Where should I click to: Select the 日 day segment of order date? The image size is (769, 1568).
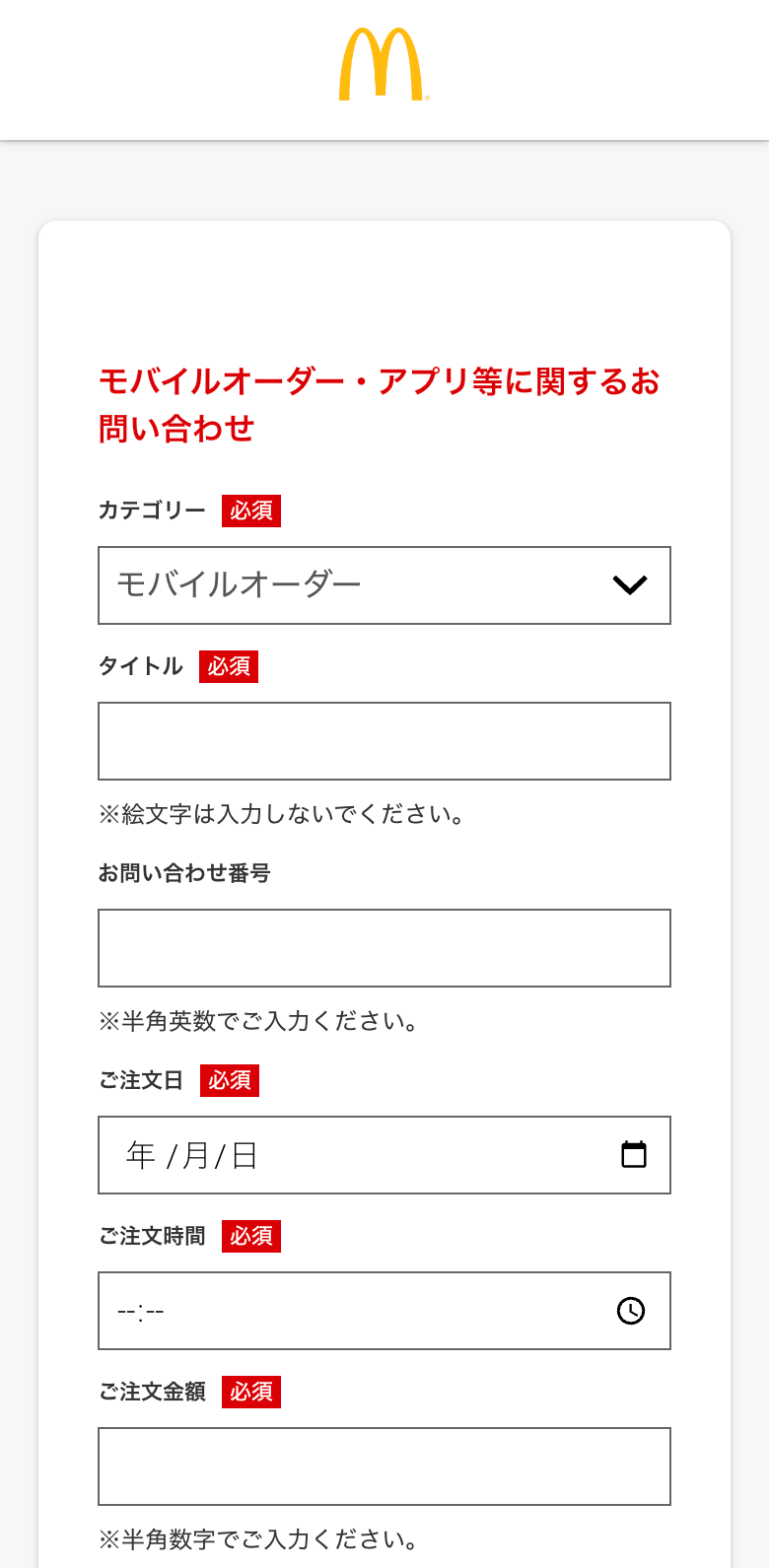(245, 1155)
